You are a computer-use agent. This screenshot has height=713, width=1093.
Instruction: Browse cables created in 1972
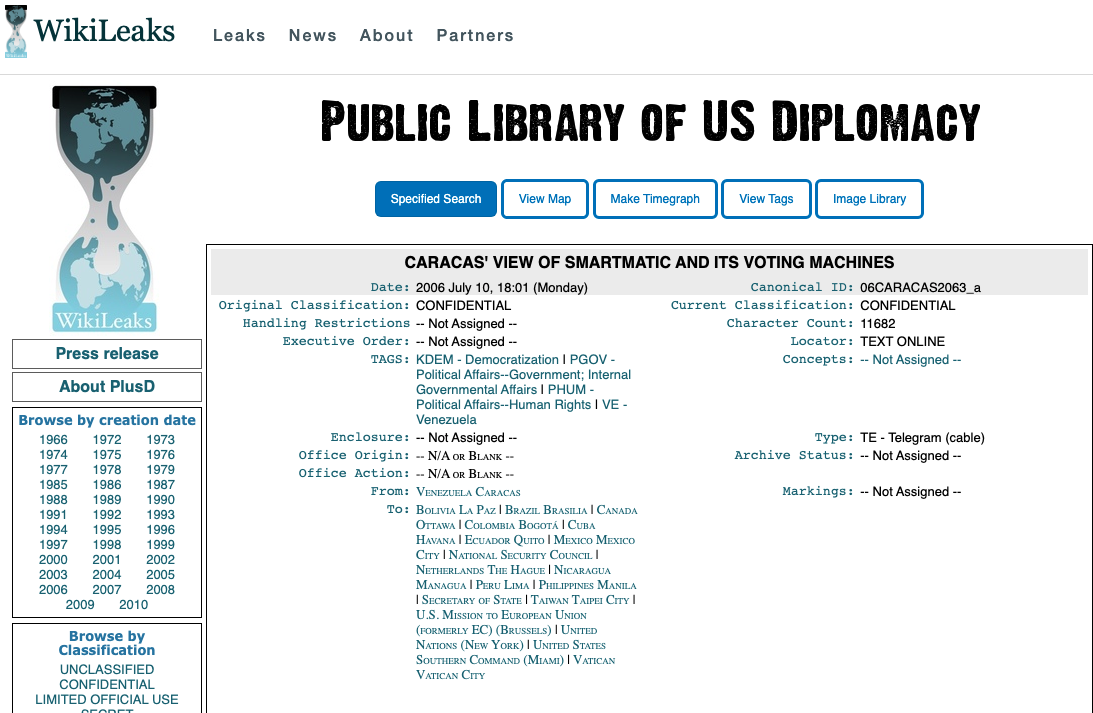[x=107, y=440]
